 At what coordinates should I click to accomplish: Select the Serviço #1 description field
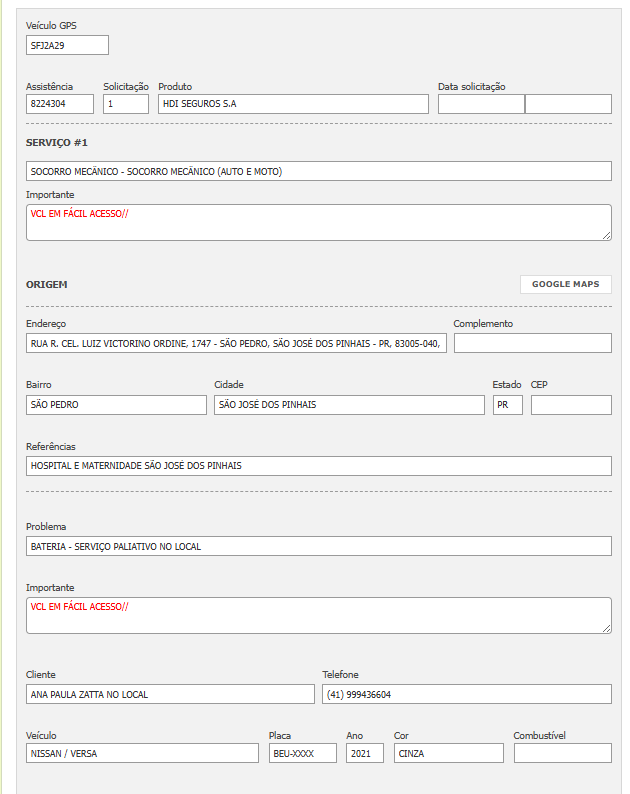click(318, 171)
